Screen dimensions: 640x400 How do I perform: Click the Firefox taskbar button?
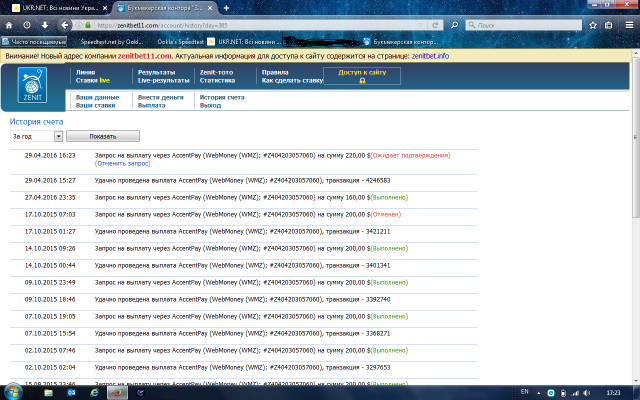click(x=118, y=393)
